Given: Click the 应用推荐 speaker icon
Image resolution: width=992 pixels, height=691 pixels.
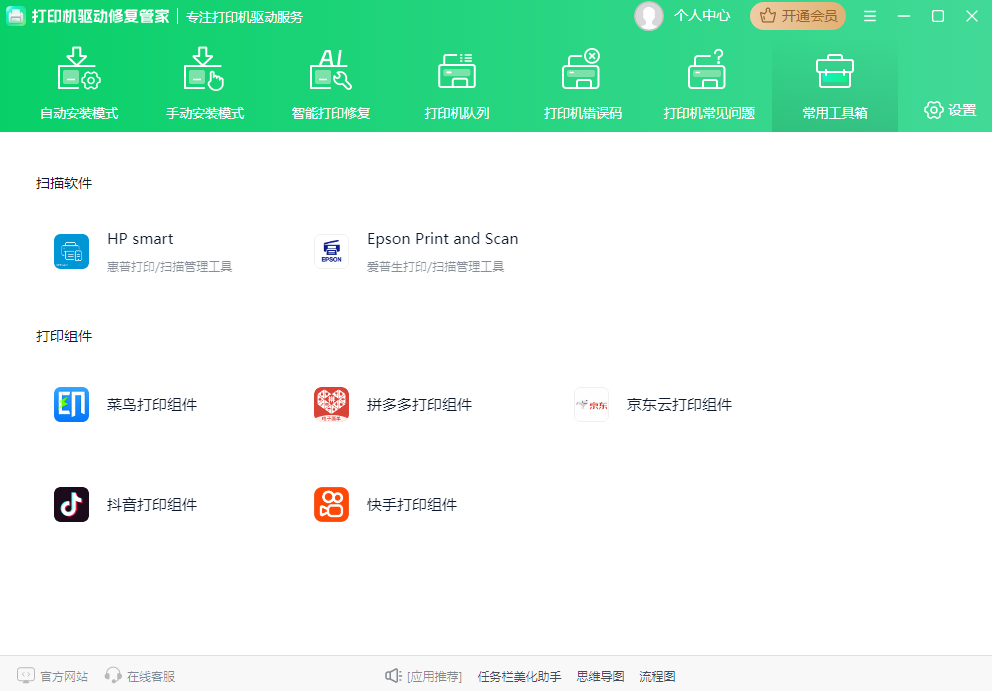Looking at the screenshot, I should [x=393, y=675].
